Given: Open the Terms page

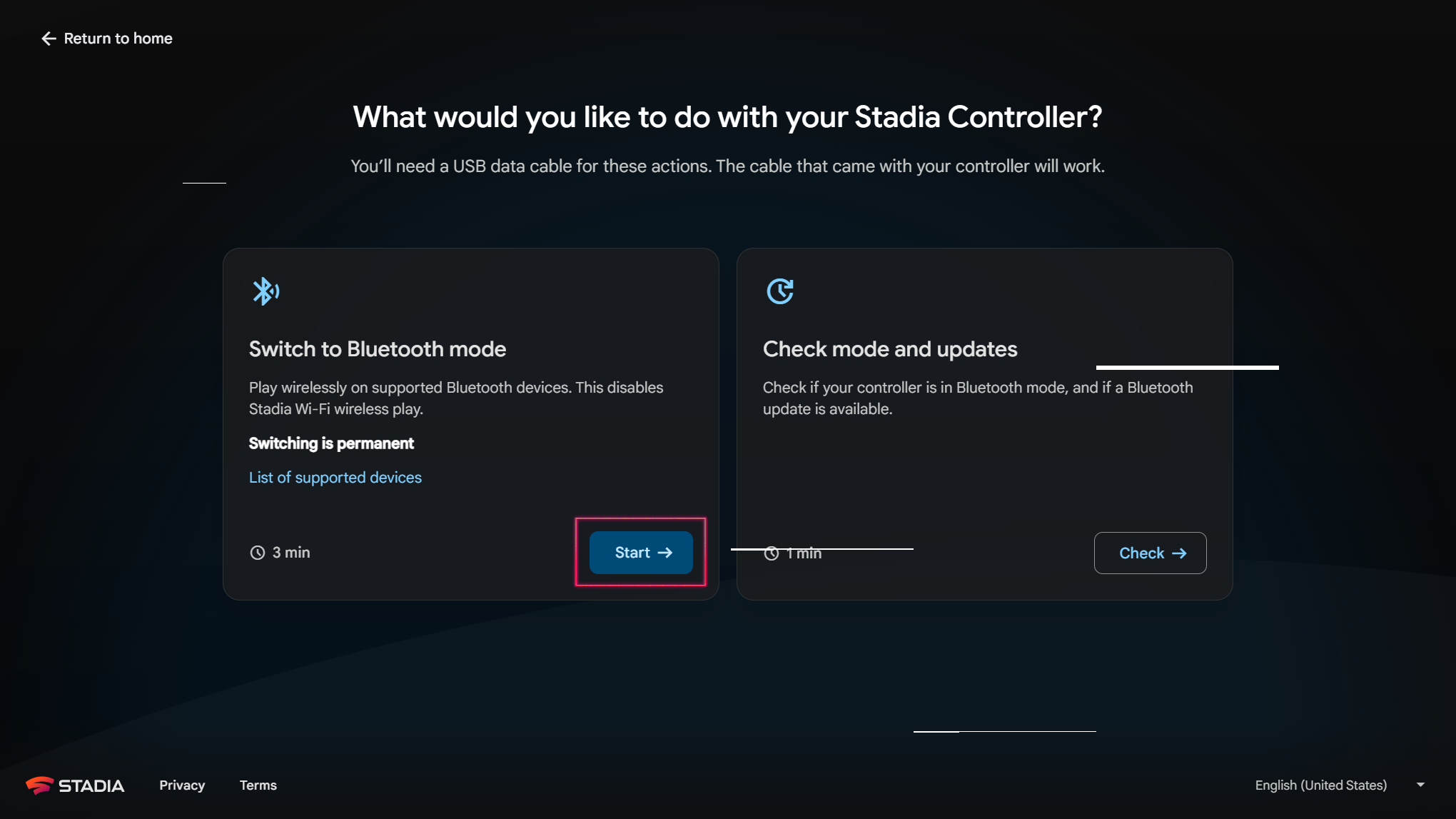Looking at the screenshot, I should pyautogui.click(x=258, y=785).
